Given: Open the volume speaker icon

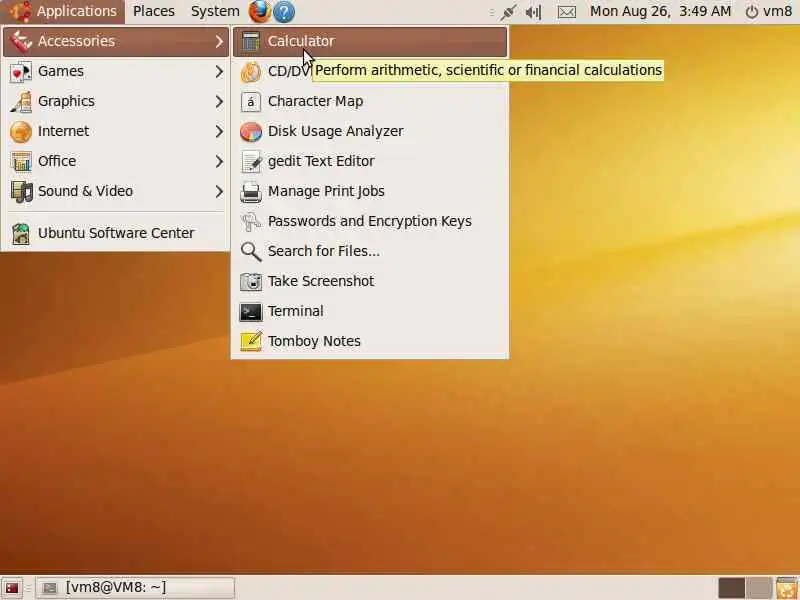Looking at the screenshot, I should coord(533,12).
